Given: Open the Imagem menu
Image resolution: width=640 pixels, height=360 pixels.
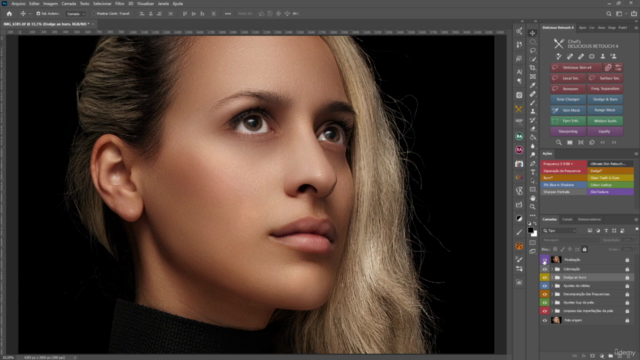Looking at the screenshot, I should point(50,4).
